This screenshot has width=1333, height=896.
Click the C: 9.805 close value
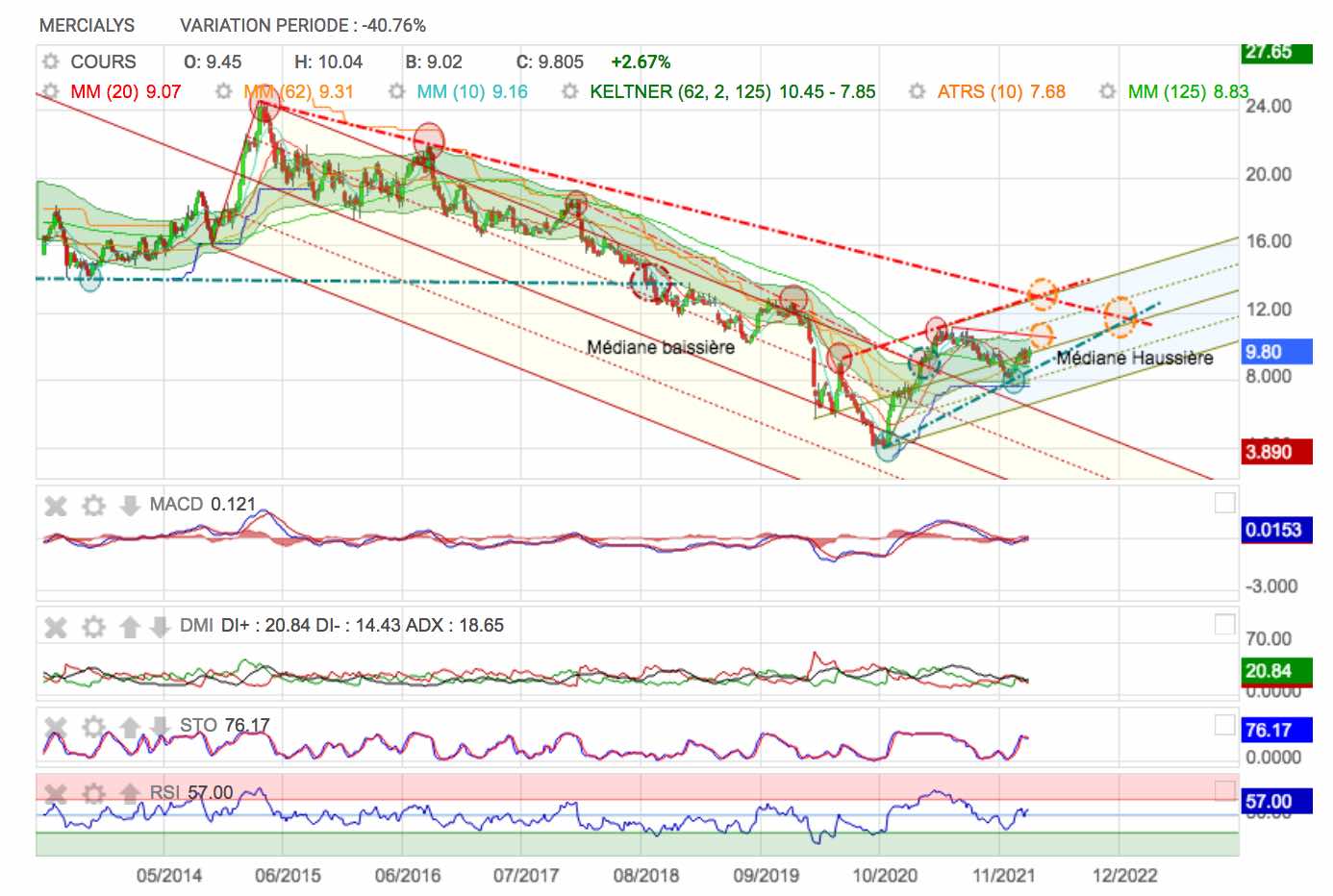click(550, 62)
